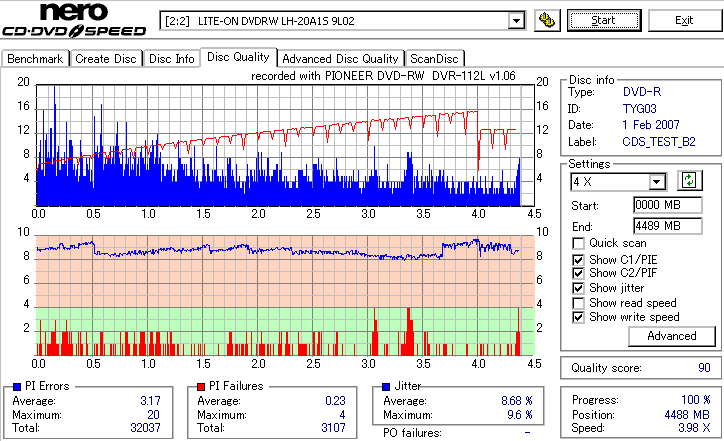Click the PI Failures maximum 4
Image resolution: width=724 pixels, height=441 pixels.
[x=342, y=415]
